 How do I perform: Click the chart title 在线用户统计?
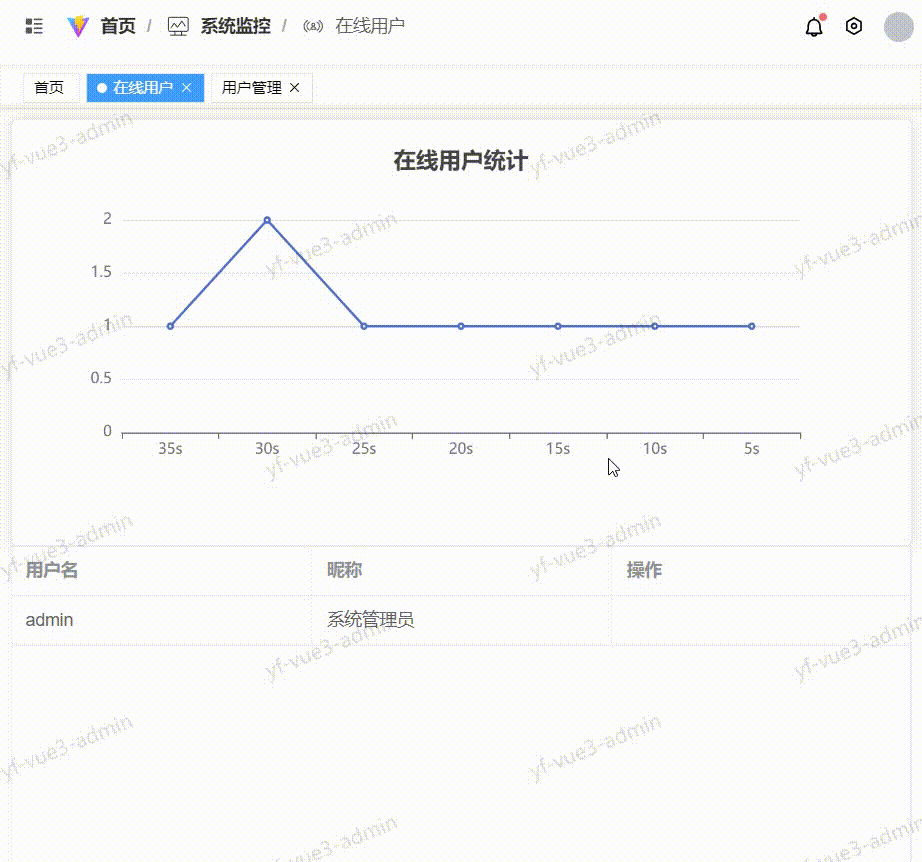pyautogui.click(x=460, y=161)
